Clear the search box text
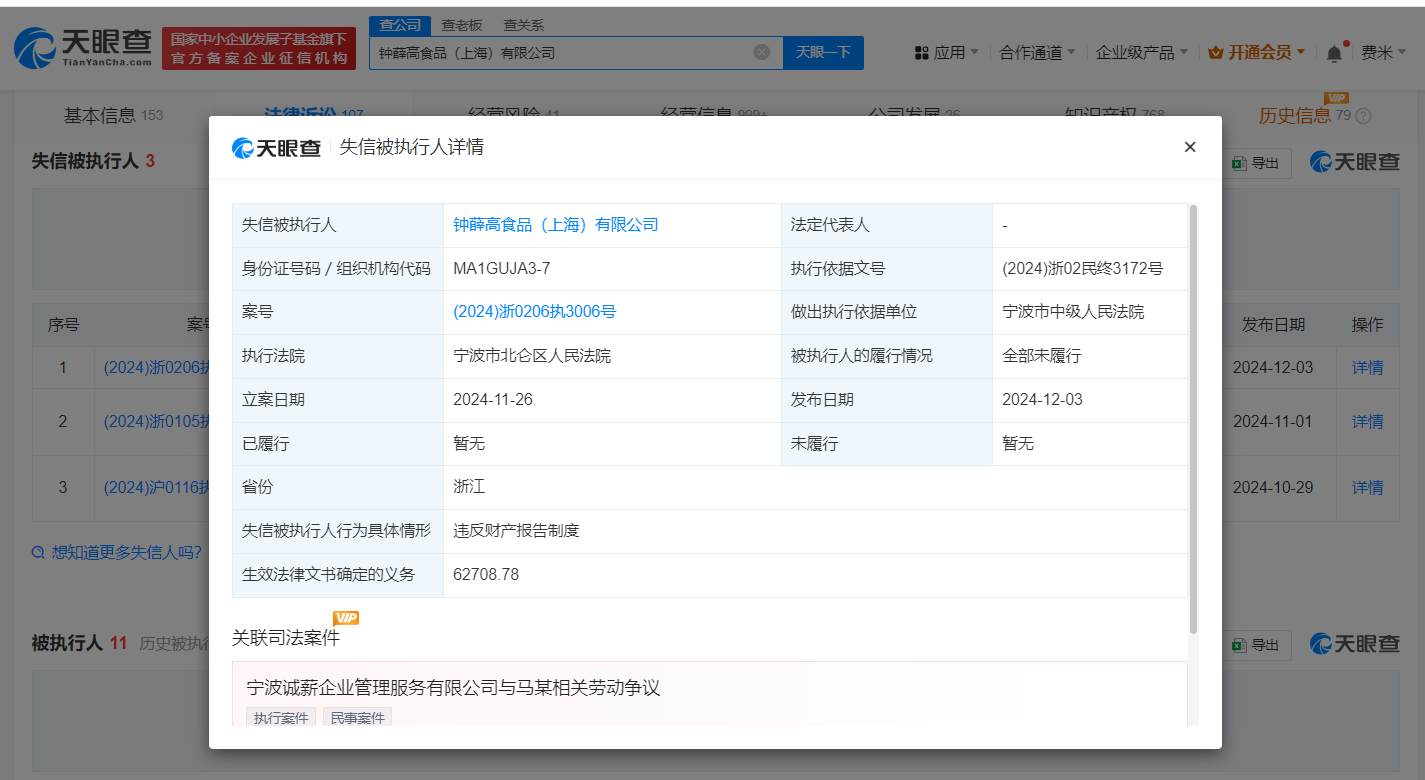Screen dimensions: 1425x780 (x=761, y=52)
